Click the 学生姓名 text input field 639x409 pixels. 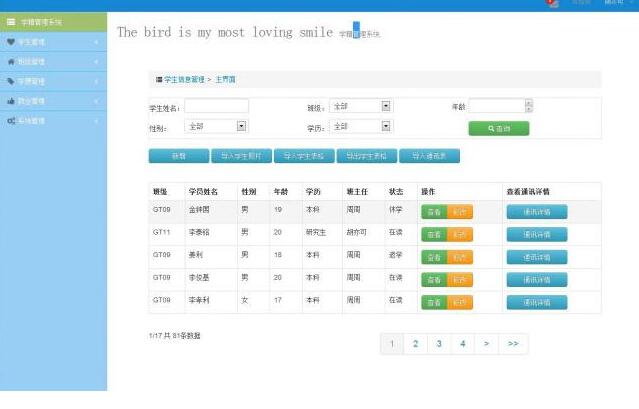pos(216,106)
